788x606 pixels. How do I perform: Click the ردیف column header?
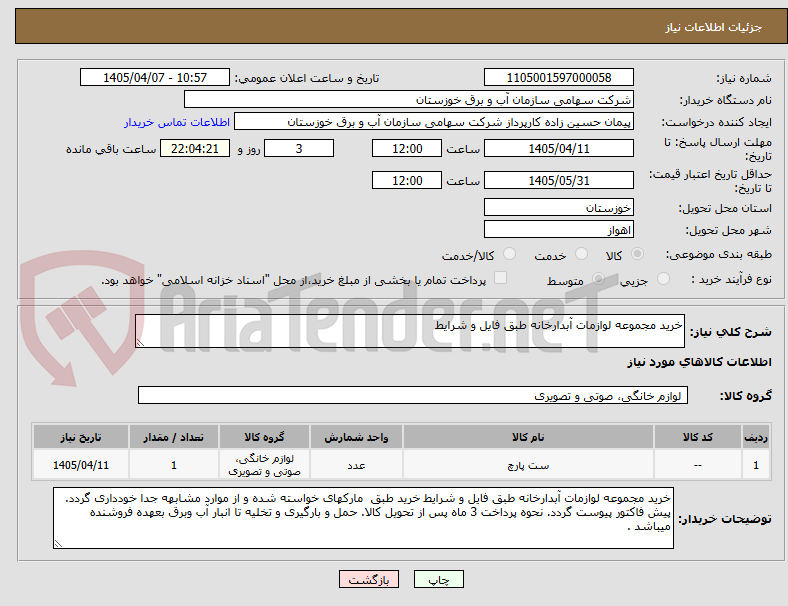click(755, 437)
